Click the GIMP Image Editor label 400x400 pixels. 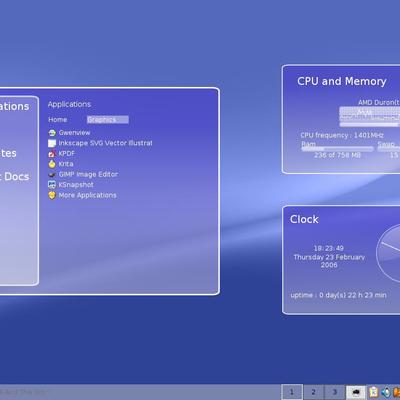click(x=88, y=174)
